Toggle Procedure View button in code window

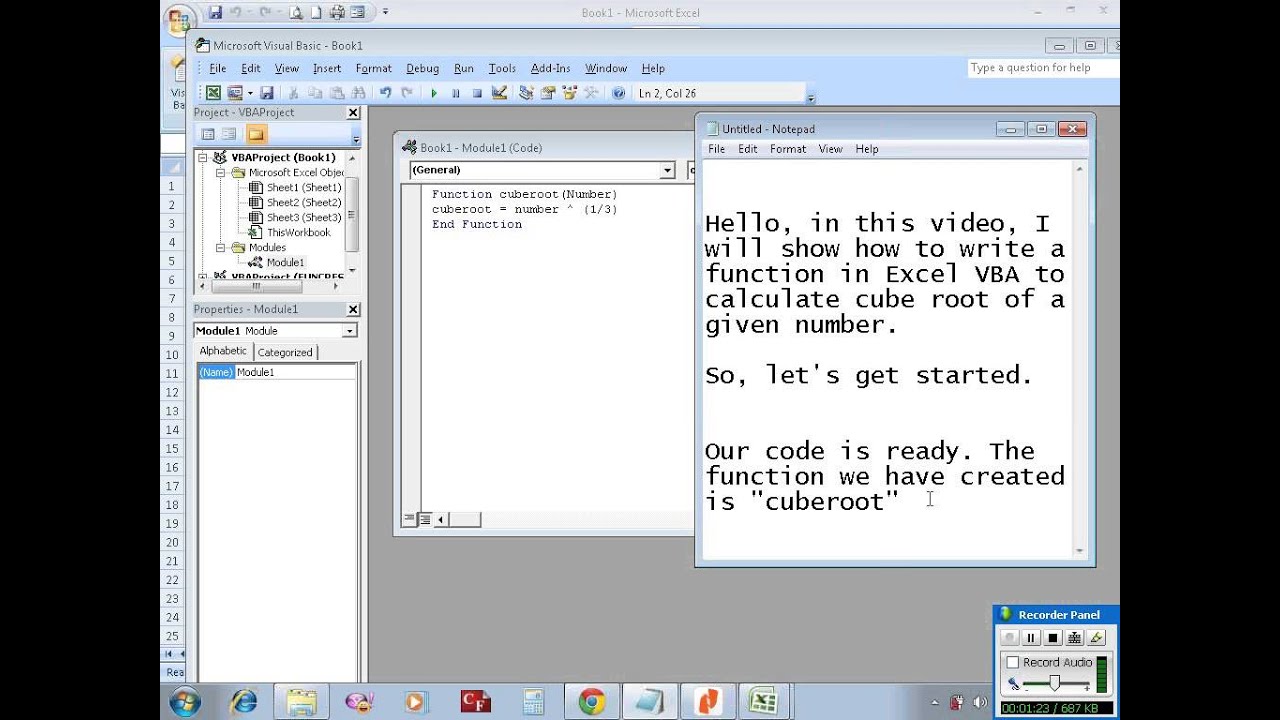[409, 519]
